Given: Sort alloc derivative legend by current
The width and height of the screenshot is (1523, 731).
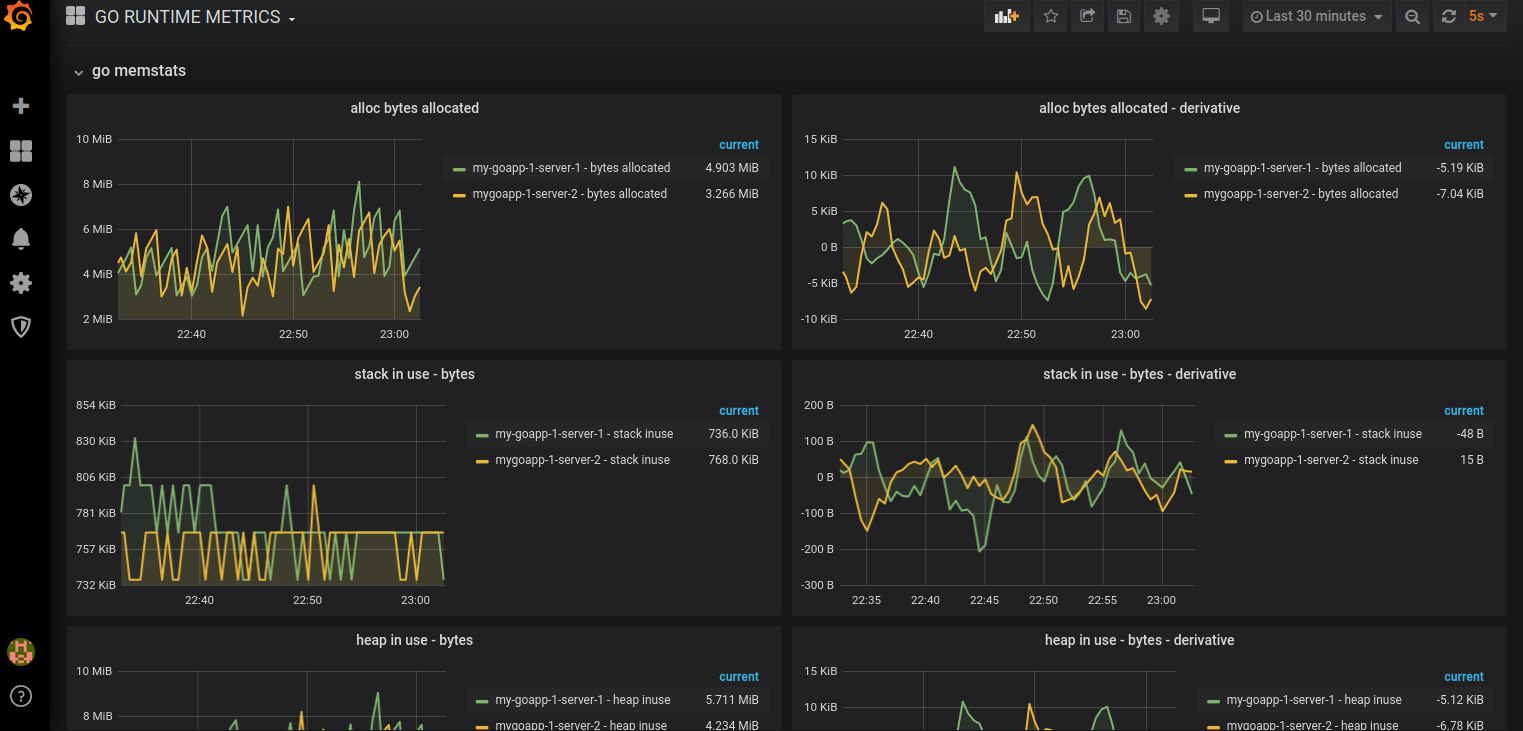Looking at the screenshot, I should click(x=1464, y=145).
